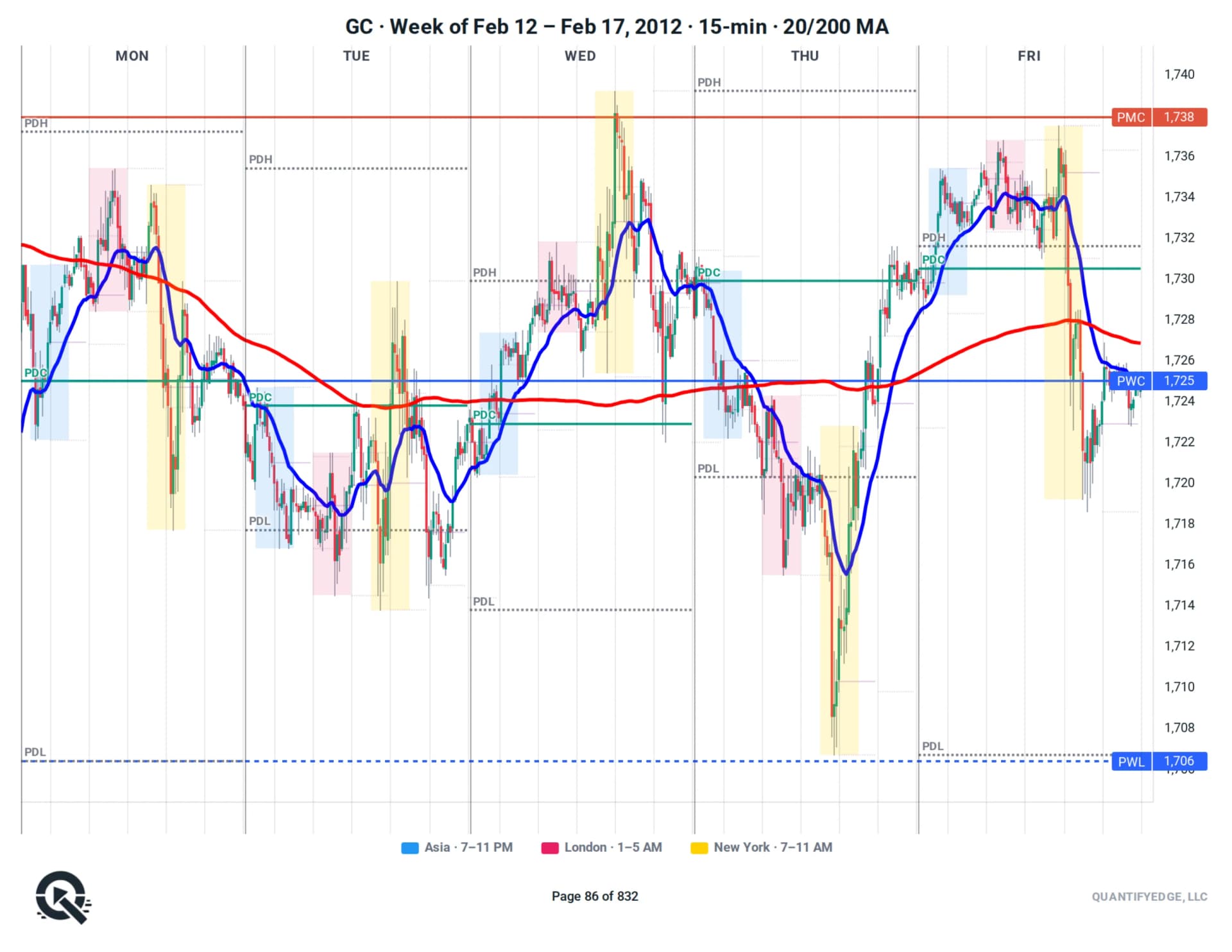Viewport: 1232px width, 952px height.
Task: Click the FRI day header
Action: (x=1029, y=56)
